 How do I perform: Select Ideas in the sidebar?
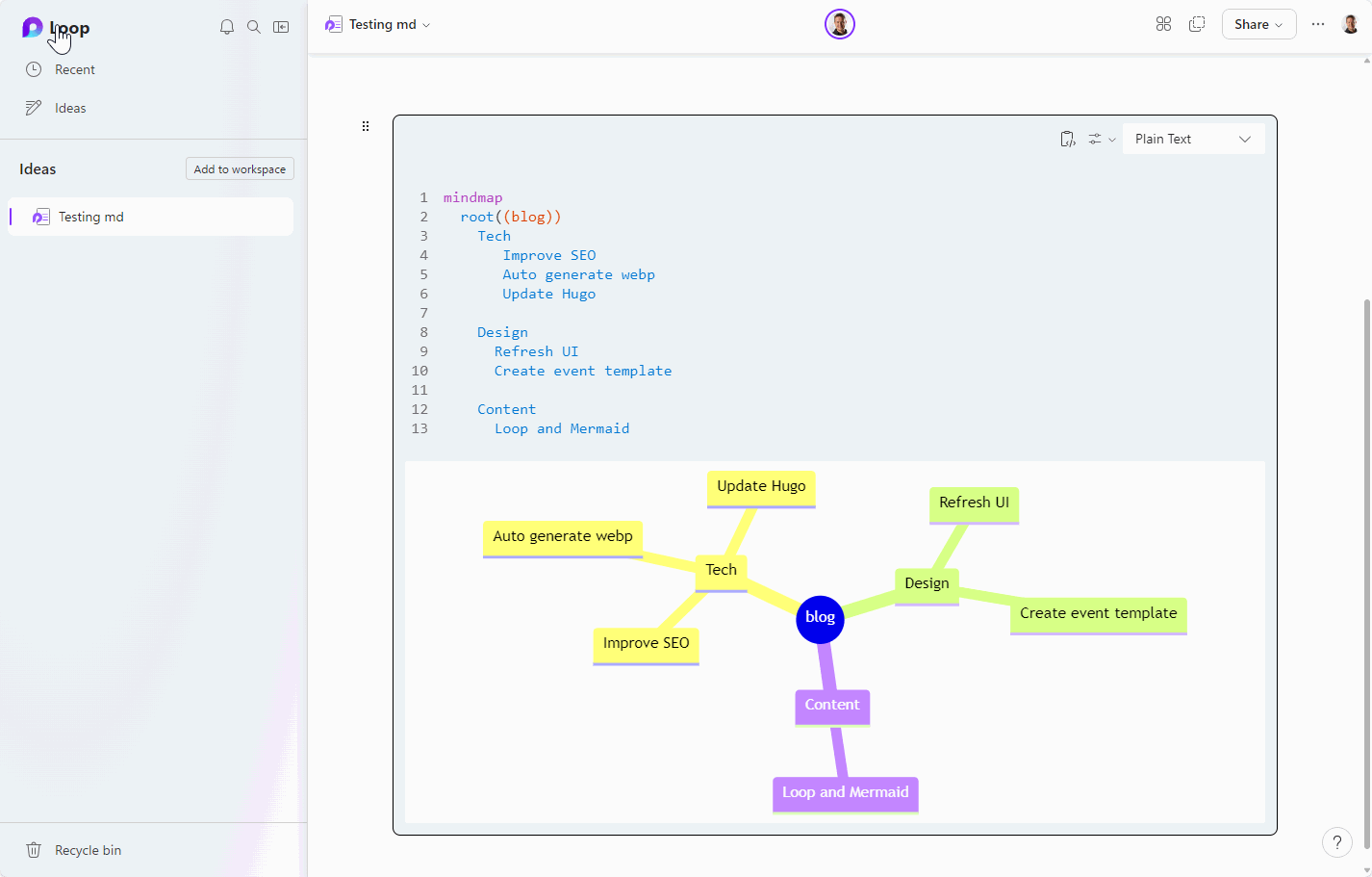(70, 108)
